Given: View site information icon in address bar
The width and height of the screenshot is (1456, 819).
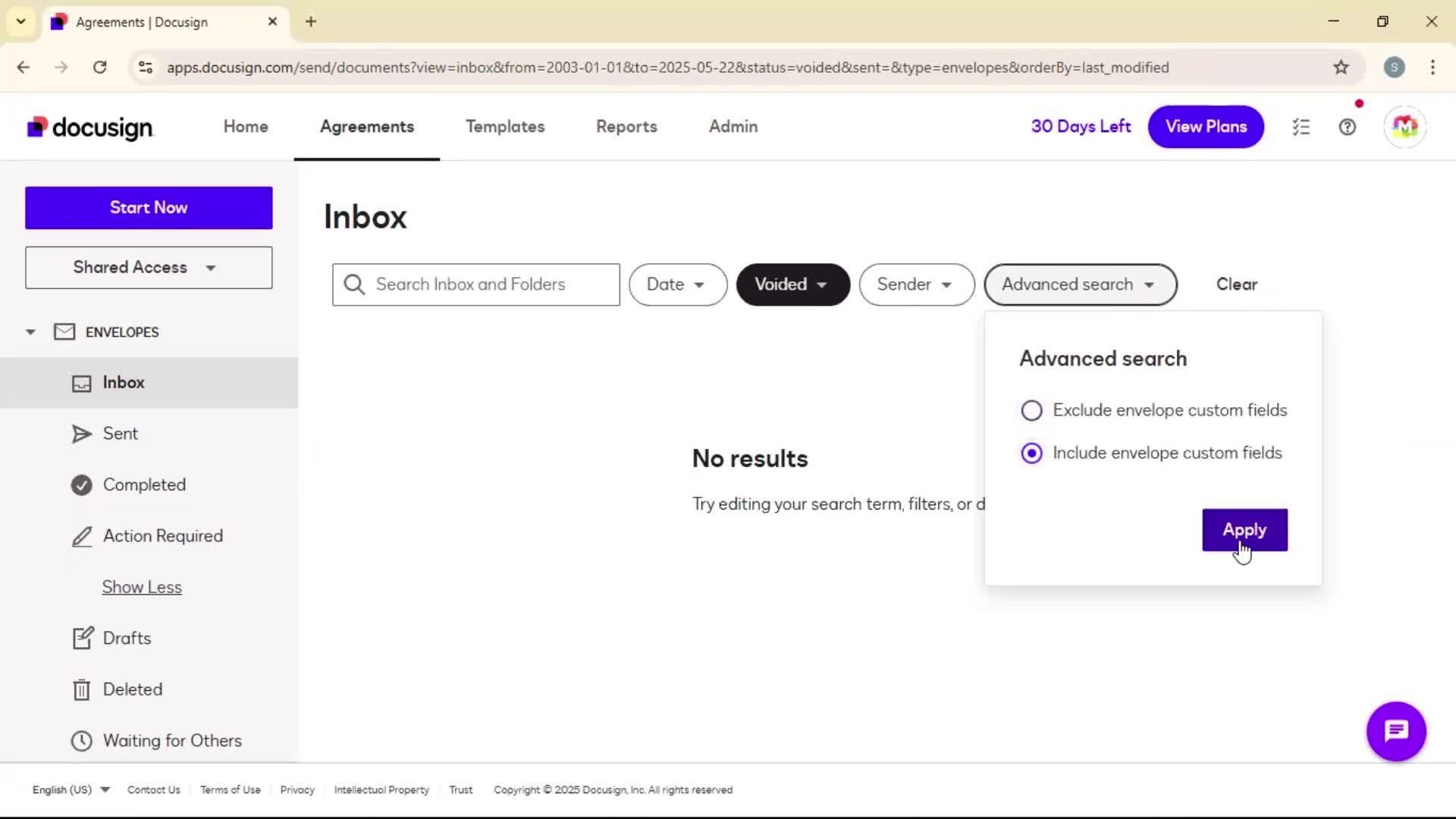Looking at the screenshot, I should [146, 67].
